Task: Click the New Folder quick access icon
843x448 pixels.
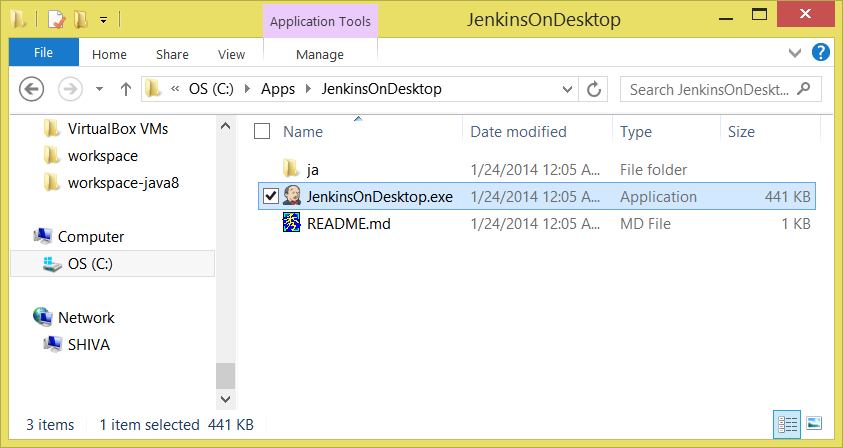Action: coord(81,20)
